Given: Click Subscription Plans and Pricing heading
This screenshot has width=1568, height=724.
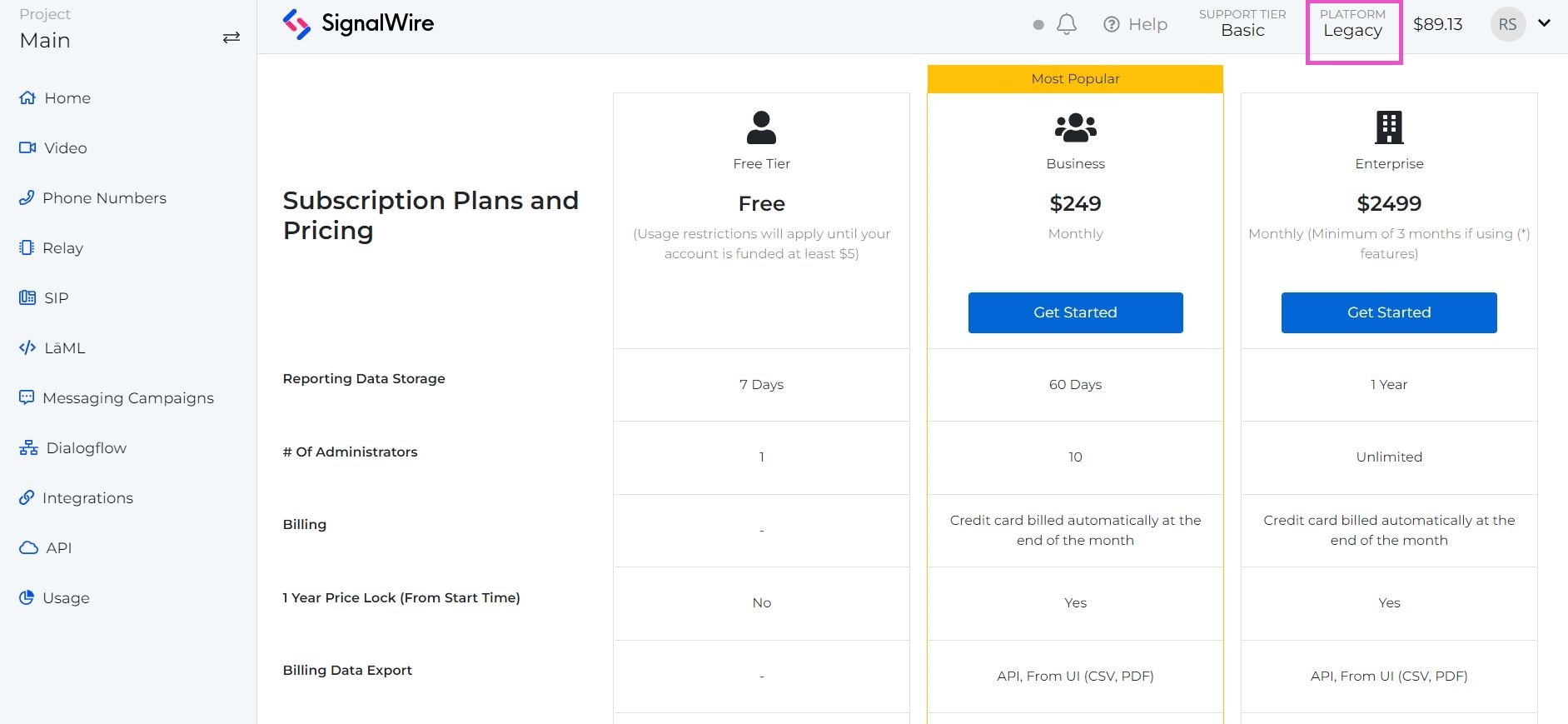Looking at the screenshot, I should pyautogui.click(x=431, y=215).
